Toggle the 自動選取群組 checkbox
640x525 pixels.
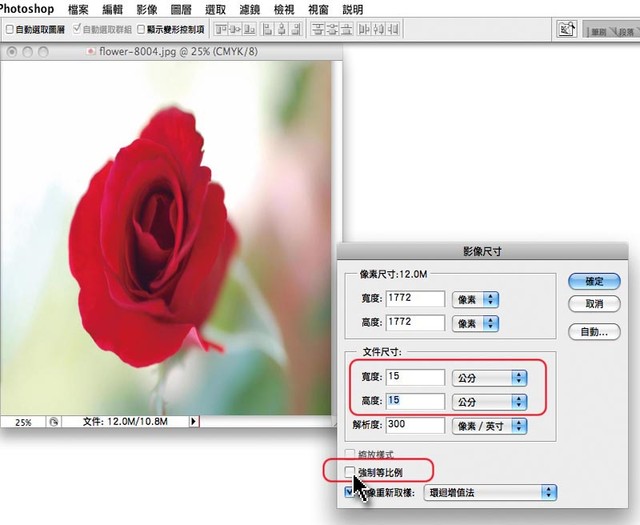tap(77, 29)
